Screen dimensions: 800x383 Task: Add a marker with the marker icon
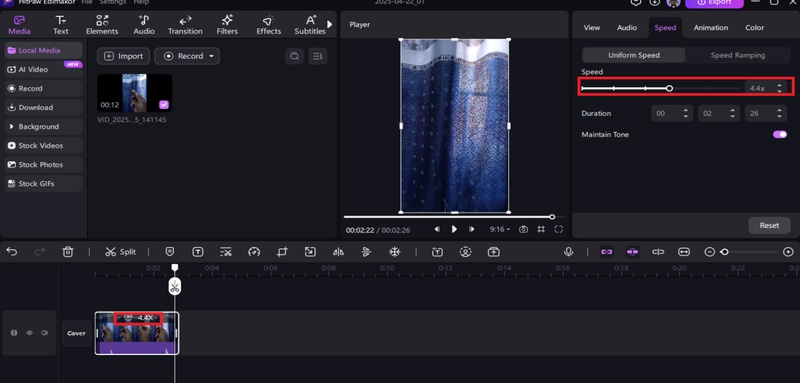(x=170, y=252)
